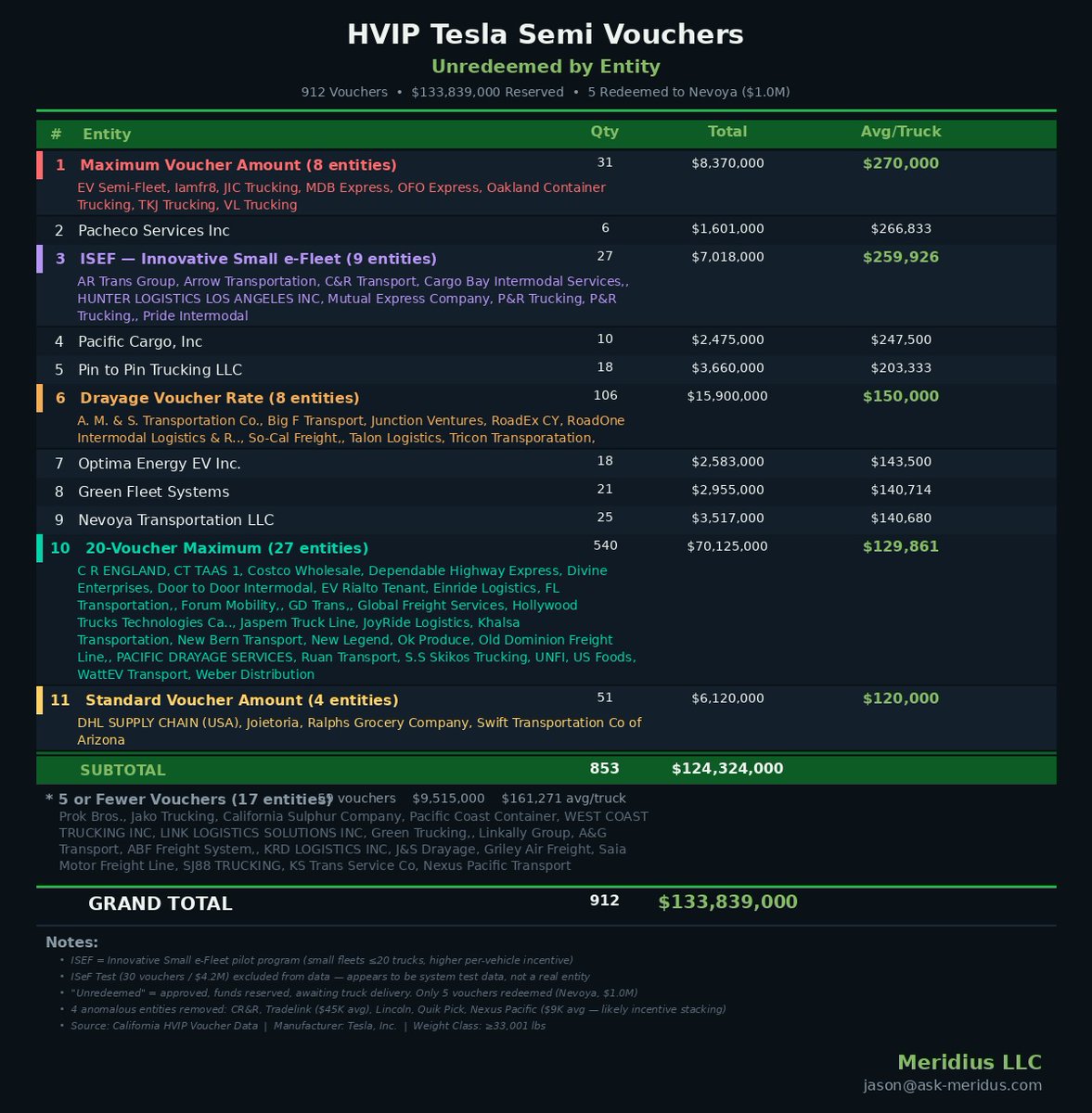This screenshot has width=1092, height=1113.
Task: Click the 'Unredeemed by Entity' subtitle
Action: (546, 67)
